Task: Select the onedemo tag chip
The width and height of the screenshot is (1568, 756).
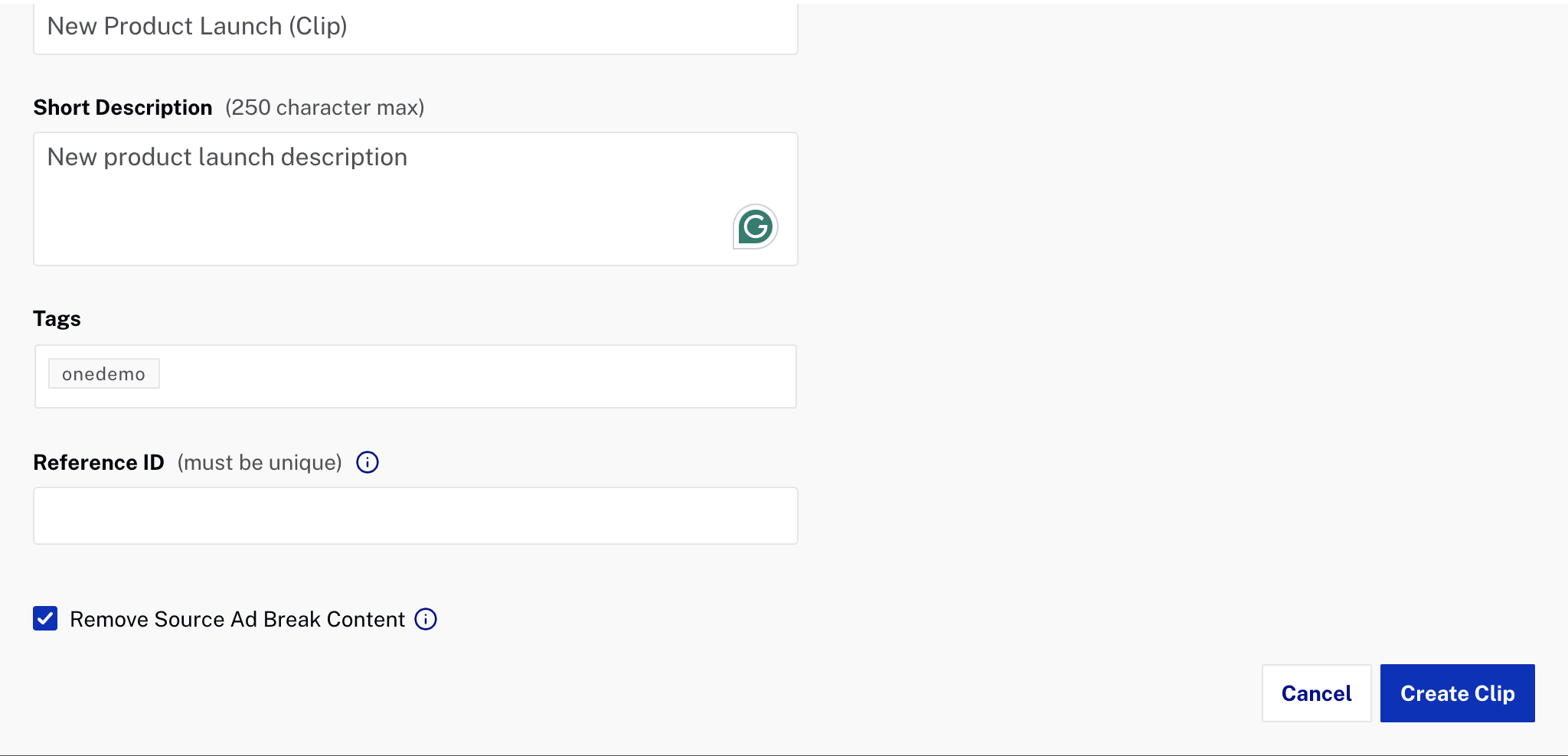Action: (104, 374)
